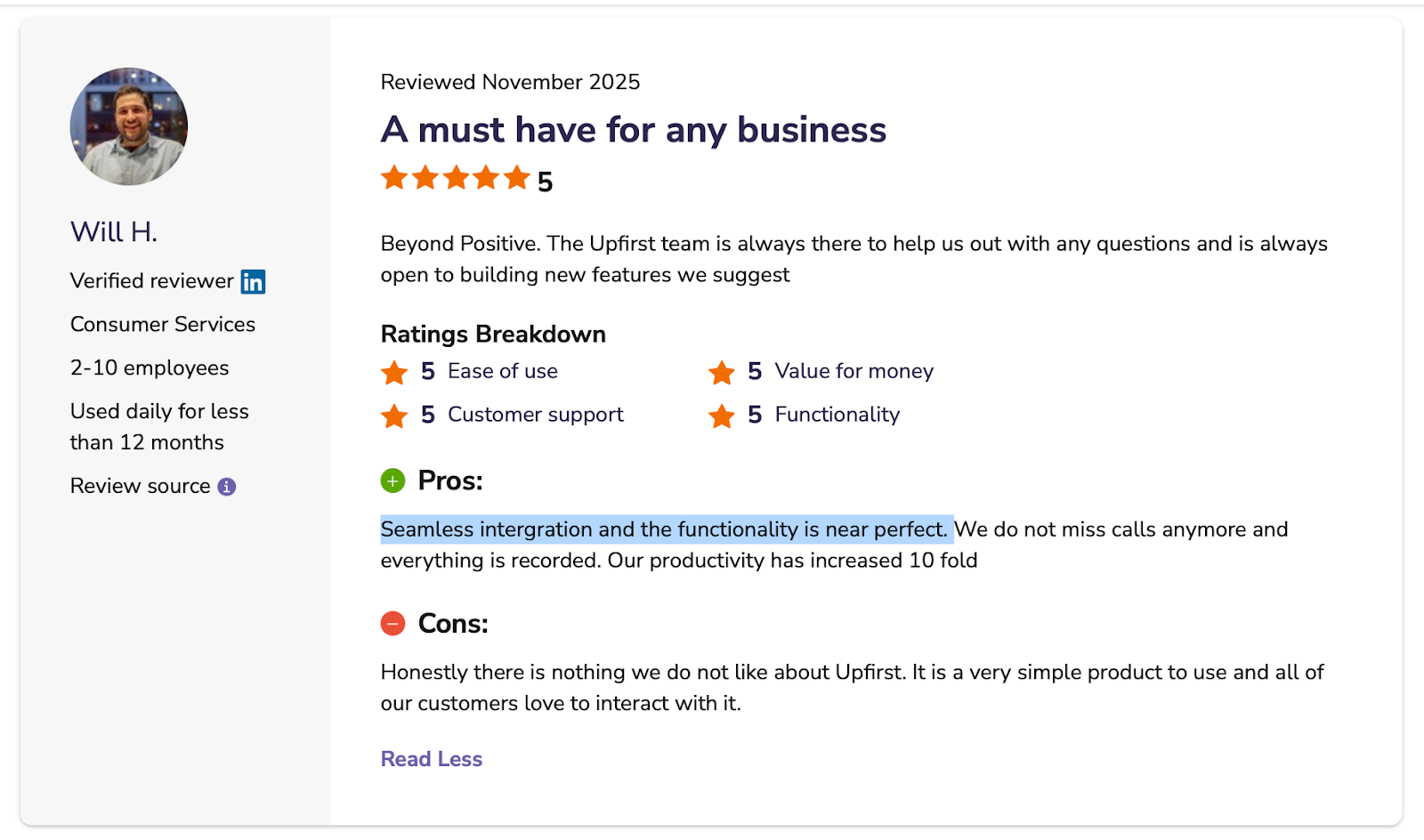
Task: Click the Ratings Breakdown heading
Action: (493, 335)
